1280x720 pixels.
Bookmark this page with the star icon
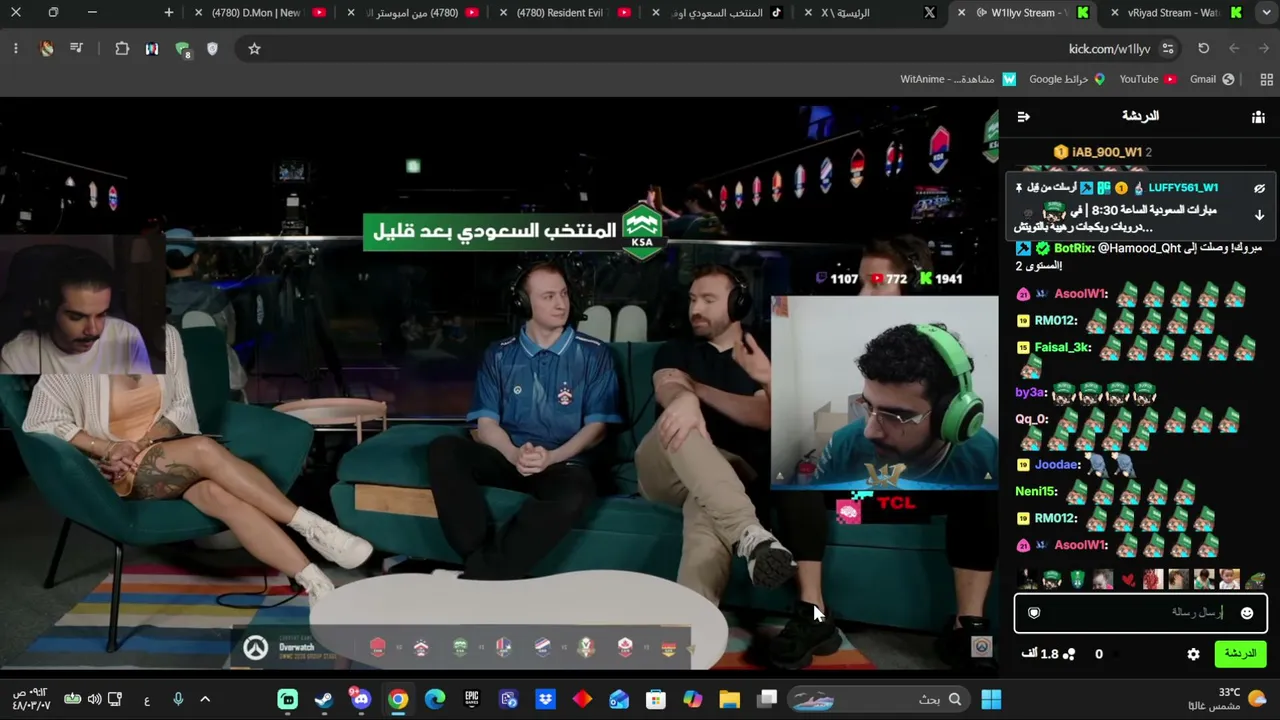pyautogui.click(x=254, y=49)
